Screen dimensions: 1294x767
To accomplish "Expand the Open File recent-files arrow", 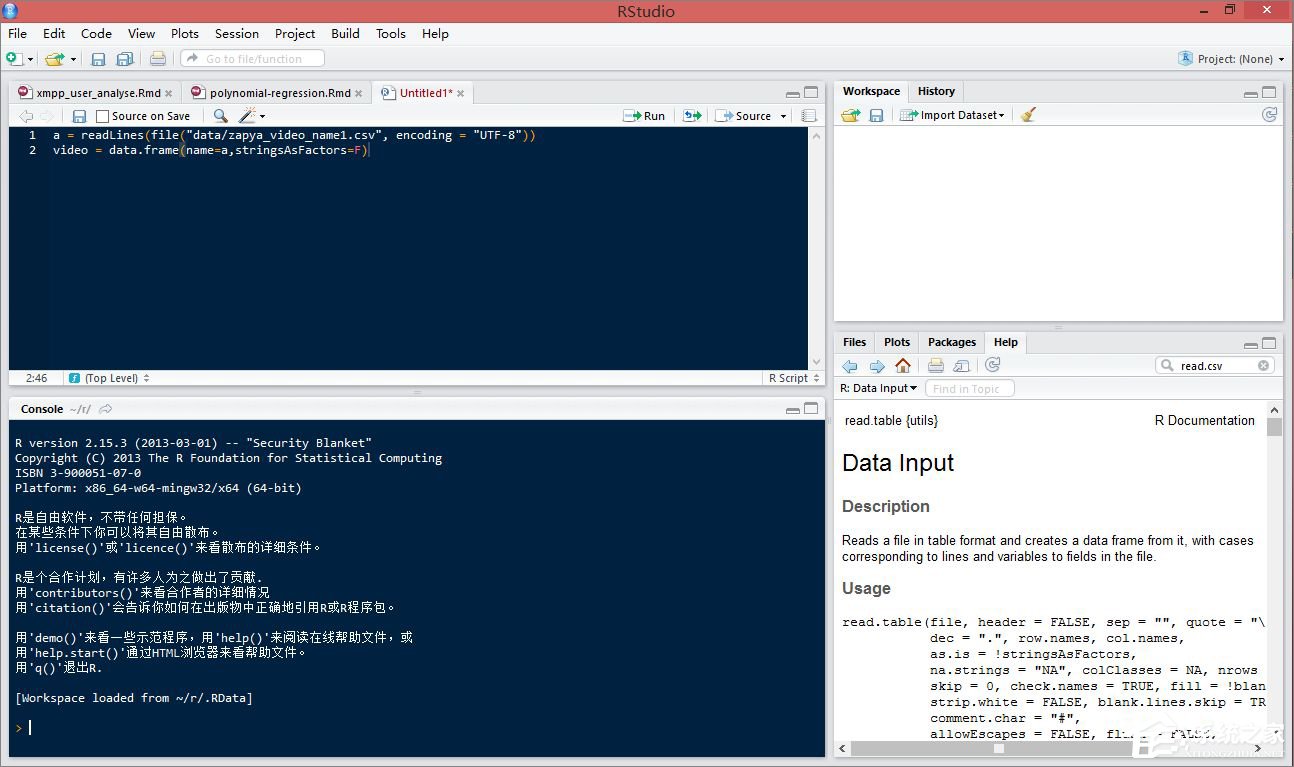I will 74,60.
